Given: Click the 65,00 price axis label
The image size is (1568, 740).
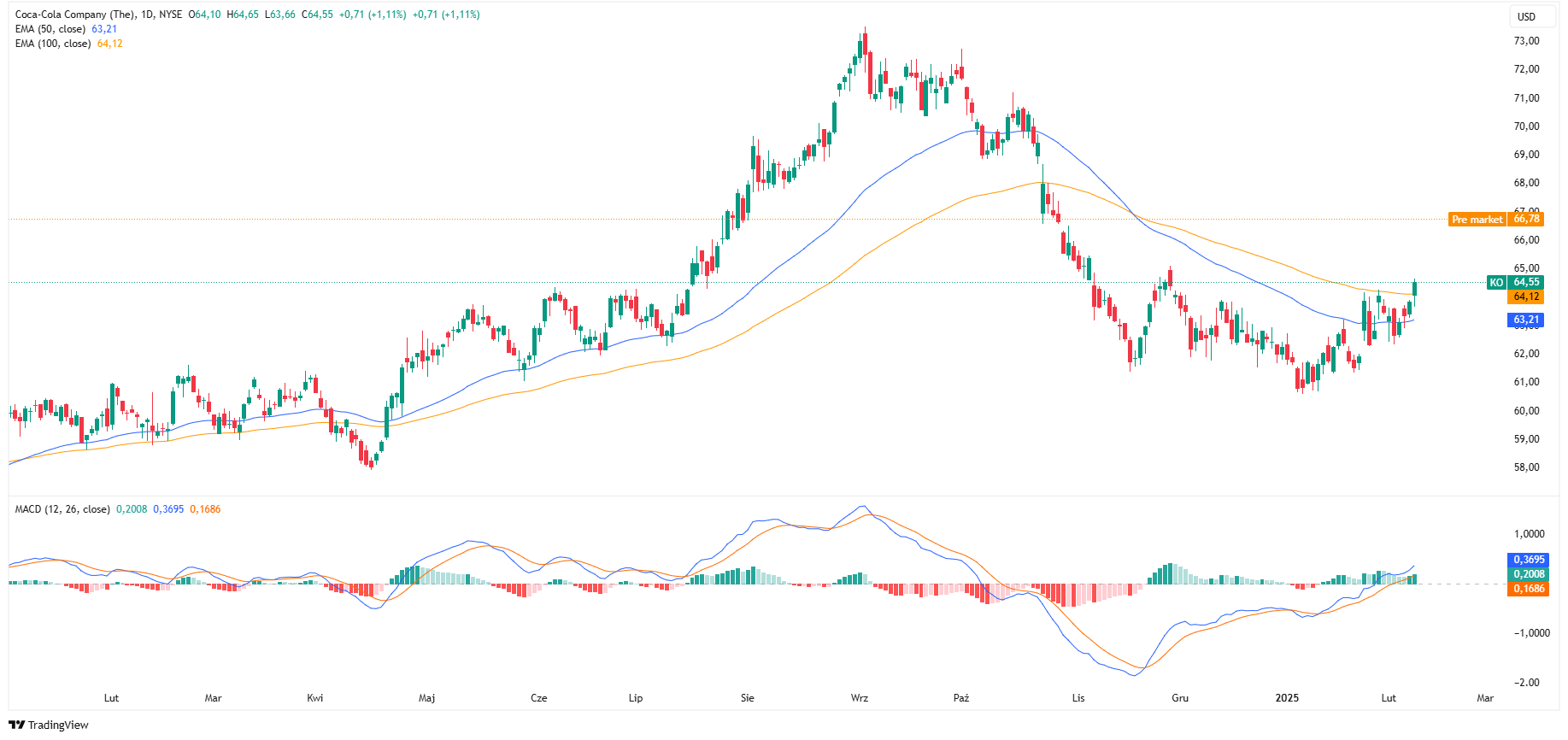Looking at the screenshot, I should coord(1526,268).
